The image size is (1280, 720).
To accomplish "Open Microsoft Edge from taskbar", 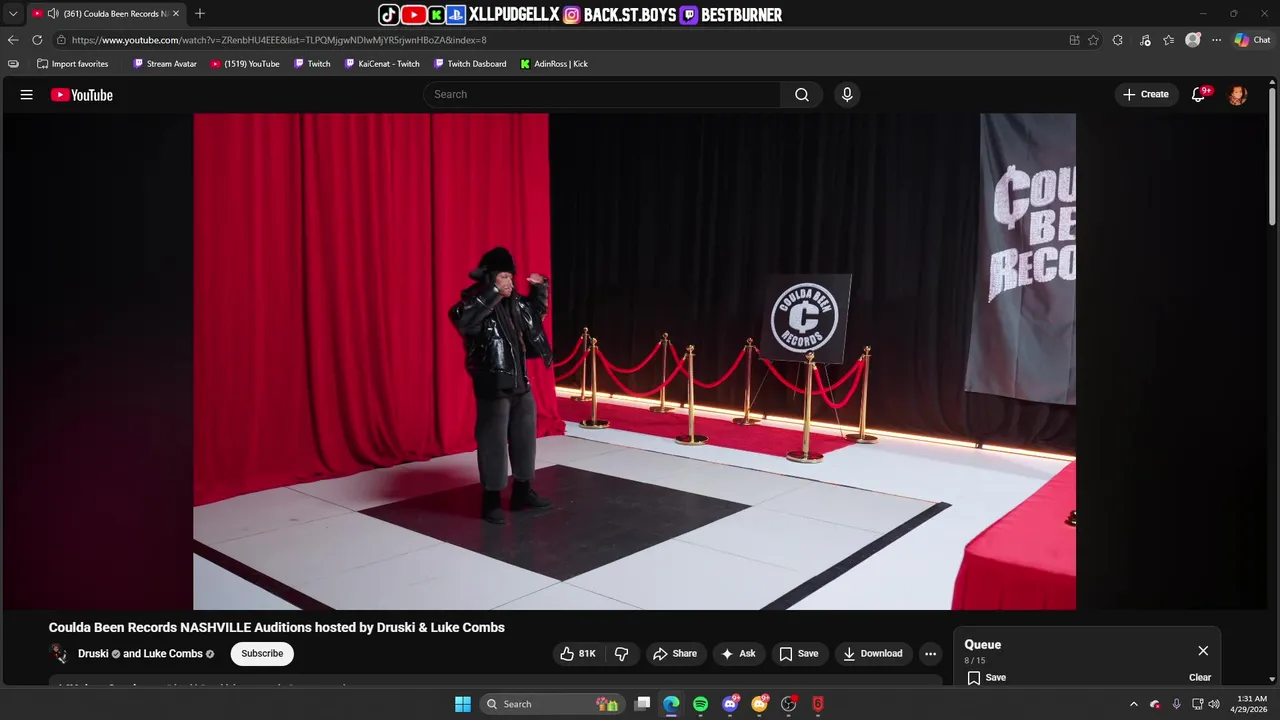I will click(x=671, y=704).
